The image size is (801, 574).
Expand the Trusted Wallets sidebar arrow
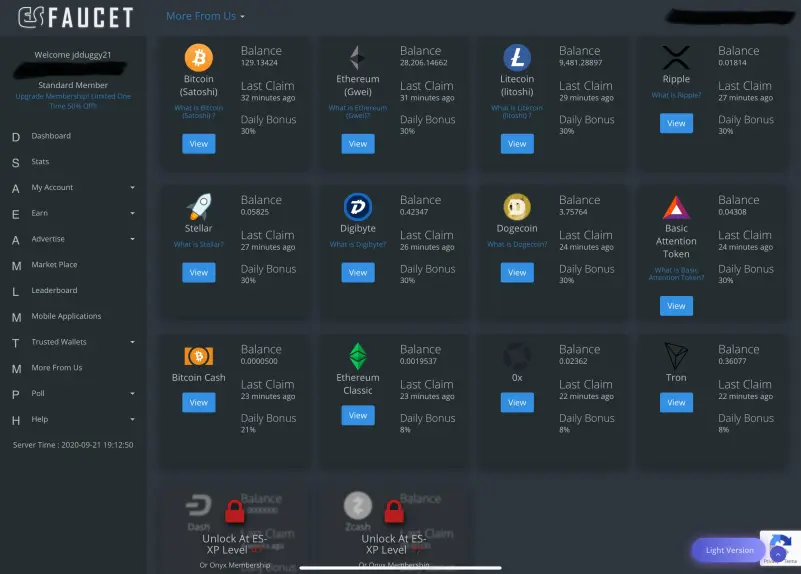pyautogui.click(x=132, y=342)
